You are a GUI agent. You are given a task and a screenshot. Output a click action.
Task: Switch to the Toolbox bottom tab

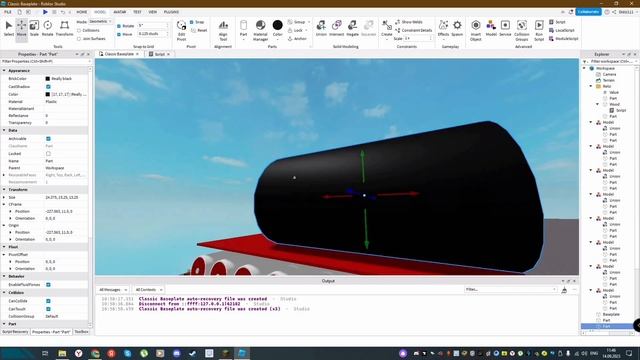click(81, 332)
